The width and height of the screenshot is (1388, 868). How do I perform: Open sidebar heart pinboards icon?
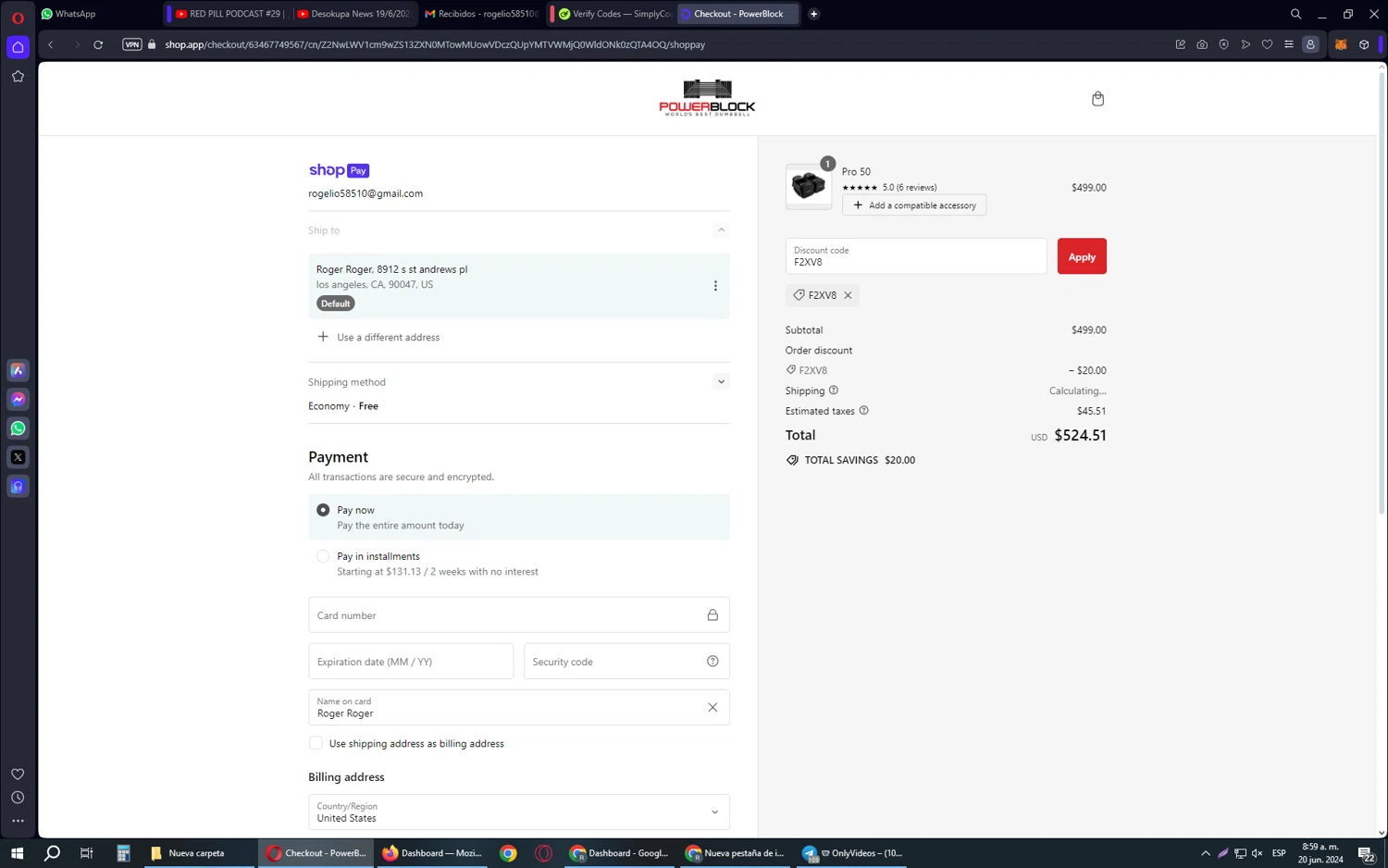(x=18, y=775)
